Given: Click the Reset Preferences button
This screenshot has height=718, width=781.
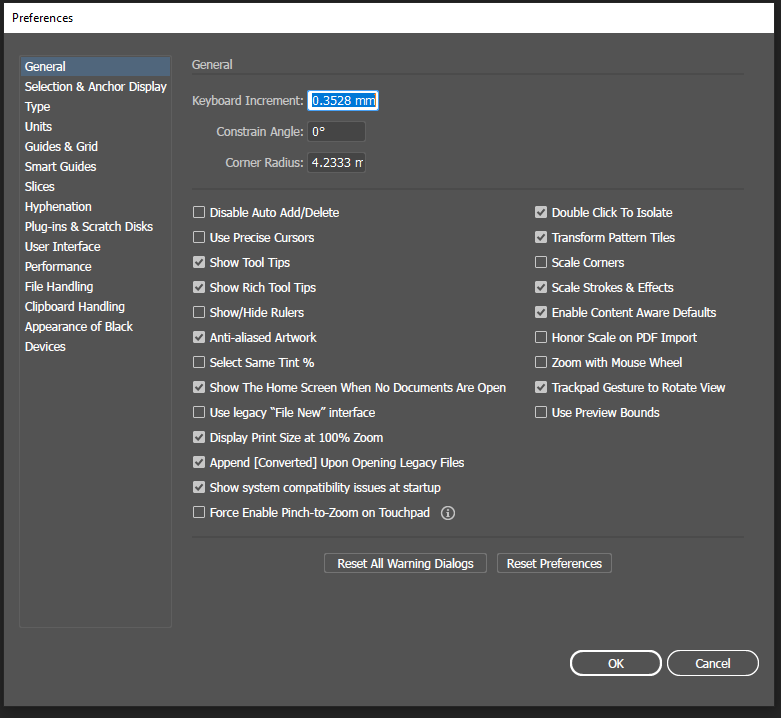Looking at the screenshot, I should 554,564.
